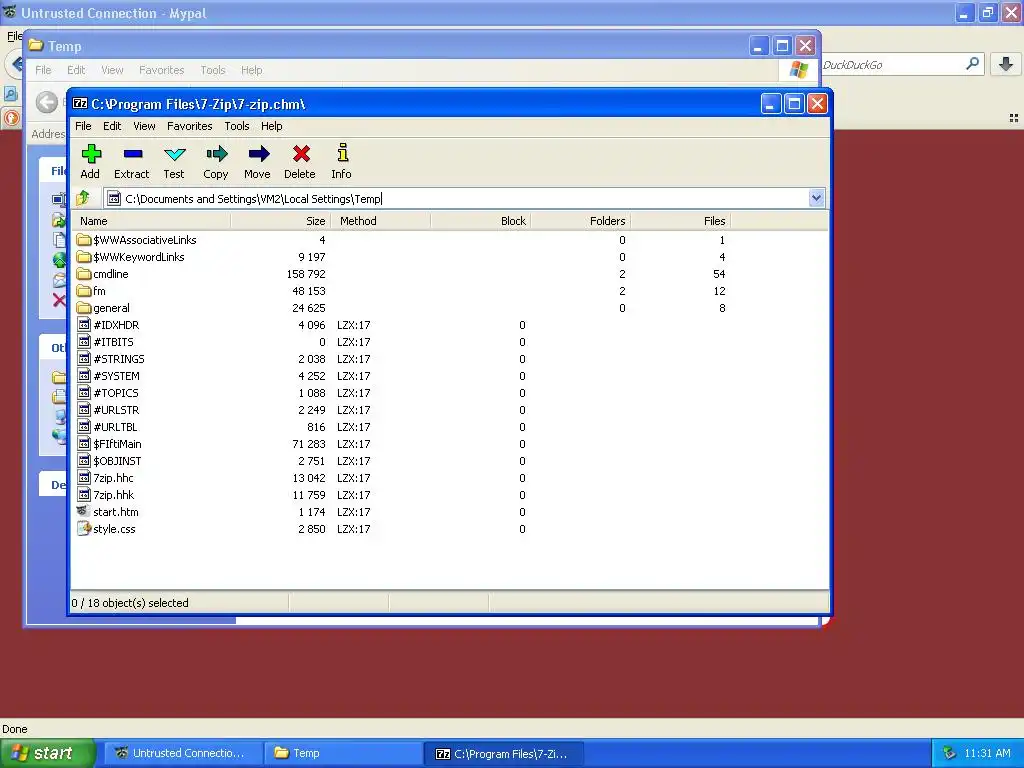The width and height of the screenshot is (1024, 768).
Task: Sort by the Name column header
Action: click(150, 221)
